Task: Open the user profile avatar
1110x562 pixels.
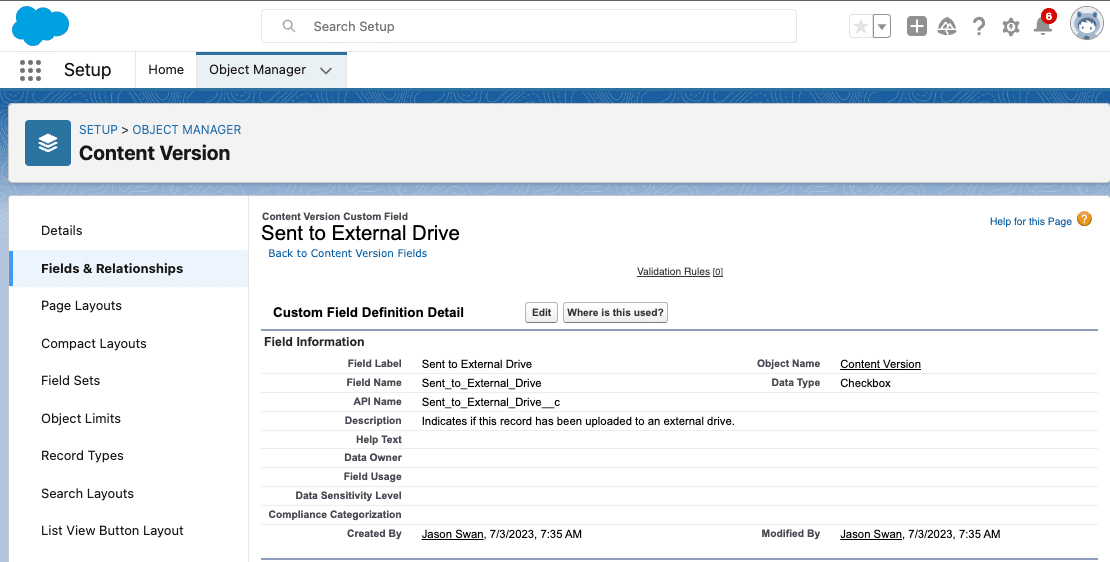Action: (1086, 24)
